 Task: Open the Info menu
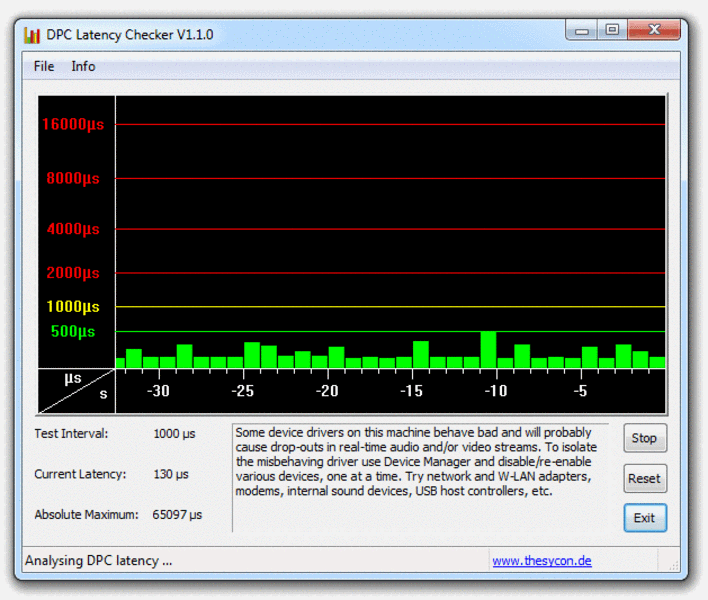click(83, 66)
